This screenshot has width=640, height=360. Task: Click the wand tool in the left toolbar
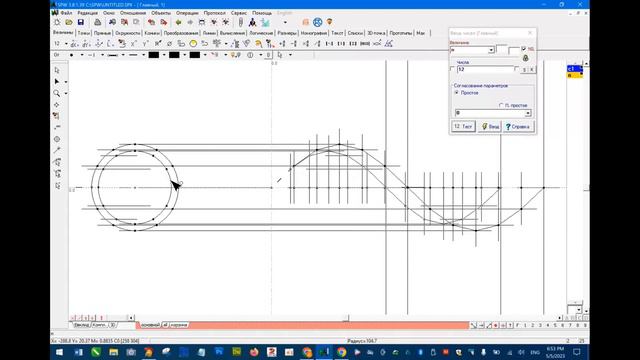57,151
